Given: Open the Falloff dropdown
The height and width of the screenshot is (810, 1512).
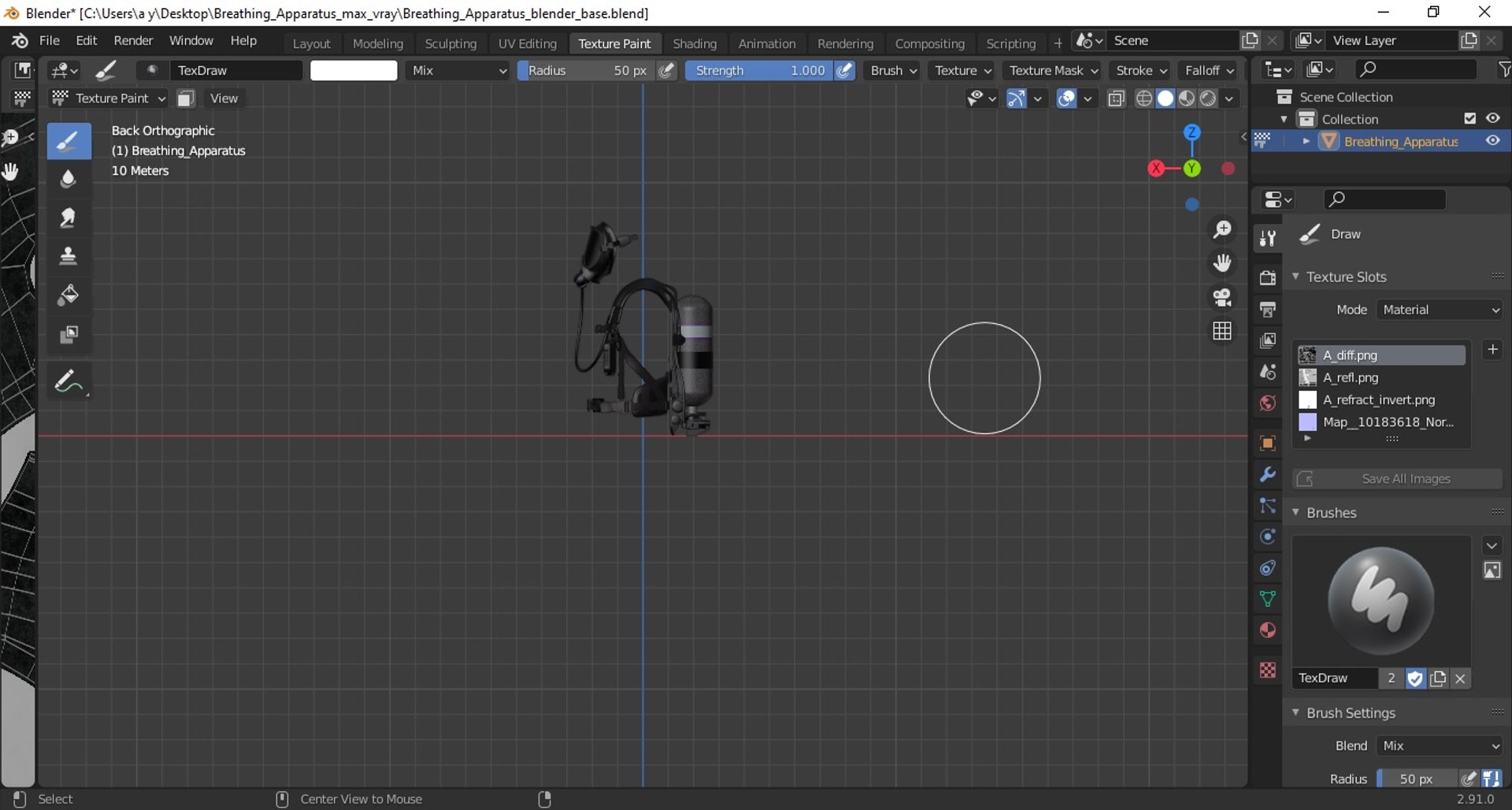Looking at the screenshot, I should [1209, 70].
